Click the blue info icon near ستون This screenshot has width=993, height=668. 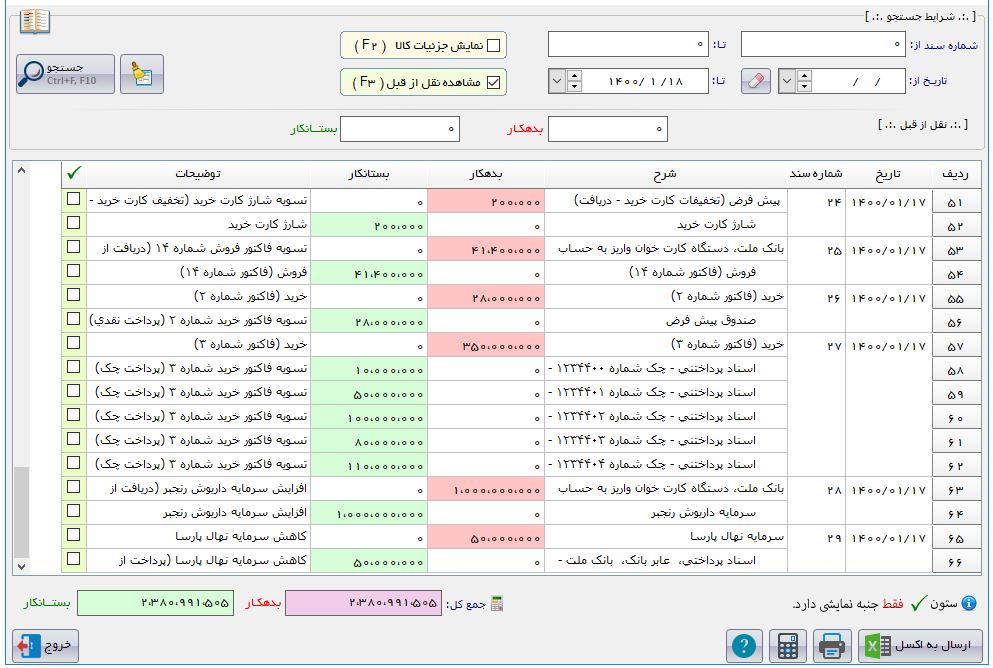(969, 603)
